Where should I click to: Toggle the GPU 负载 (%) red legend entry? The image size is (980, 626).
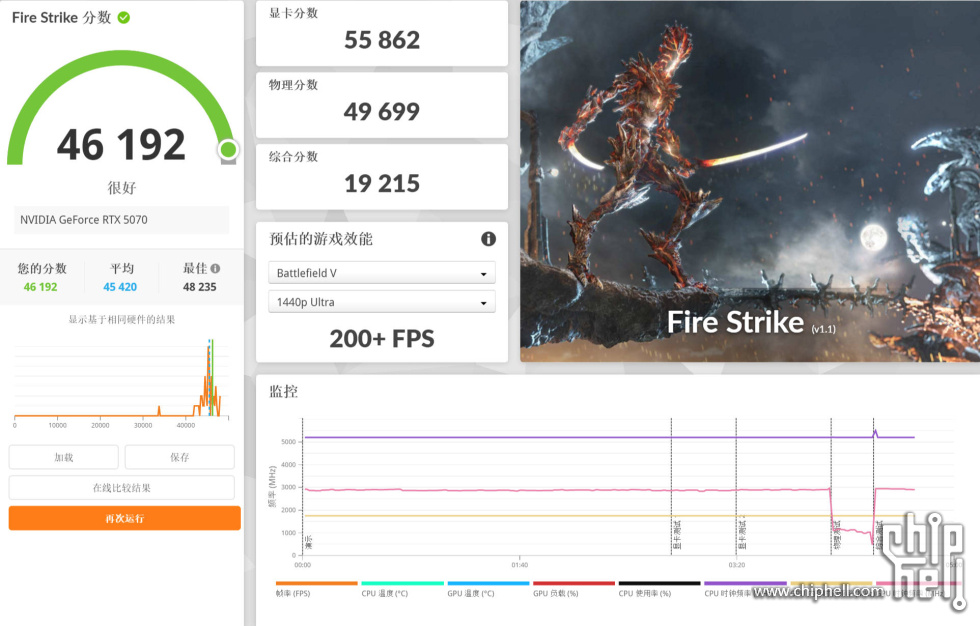point(573,590)
